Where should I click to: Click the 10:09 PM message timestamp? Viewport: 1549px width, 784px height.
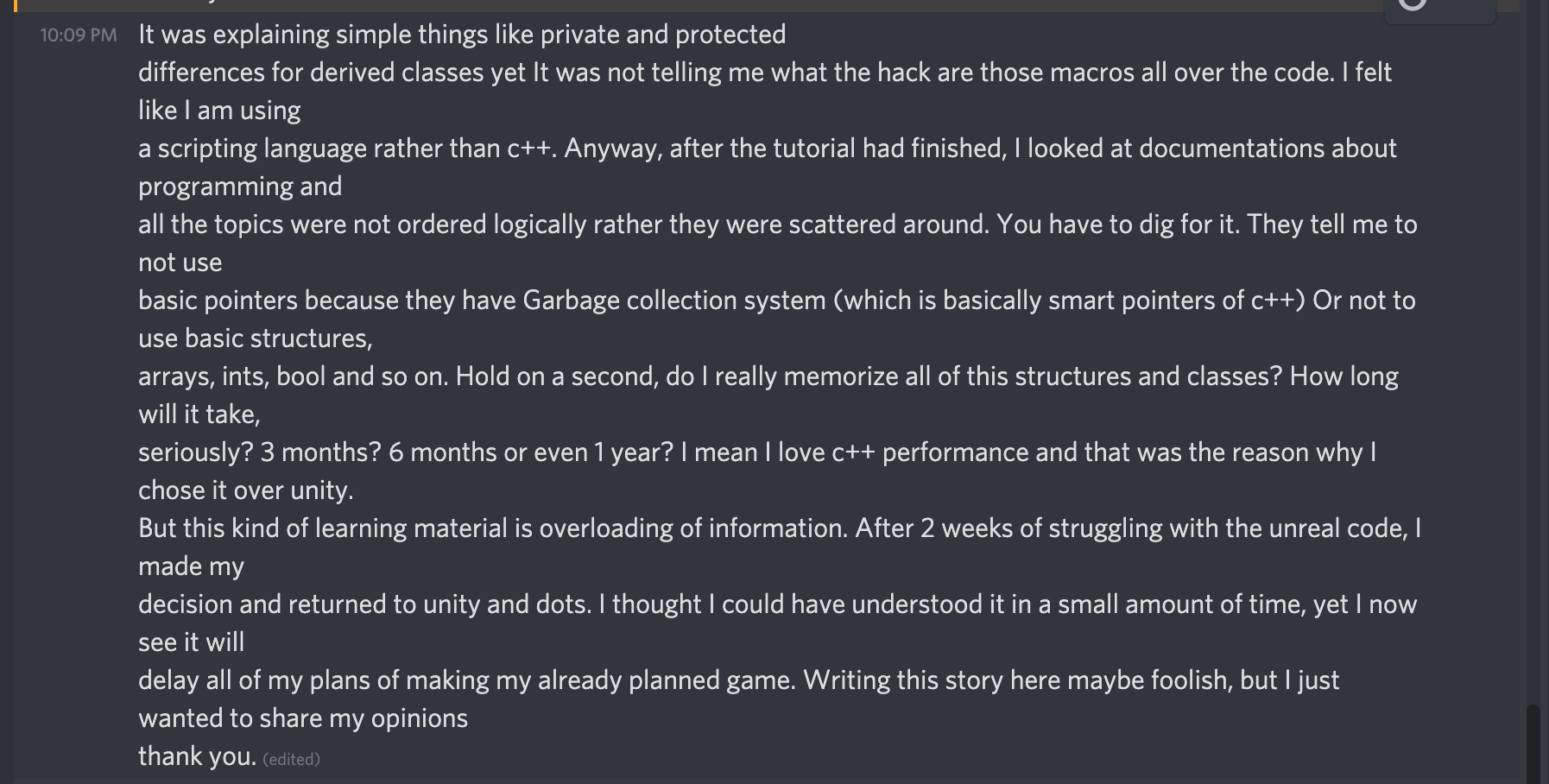[x=79, y=35]
